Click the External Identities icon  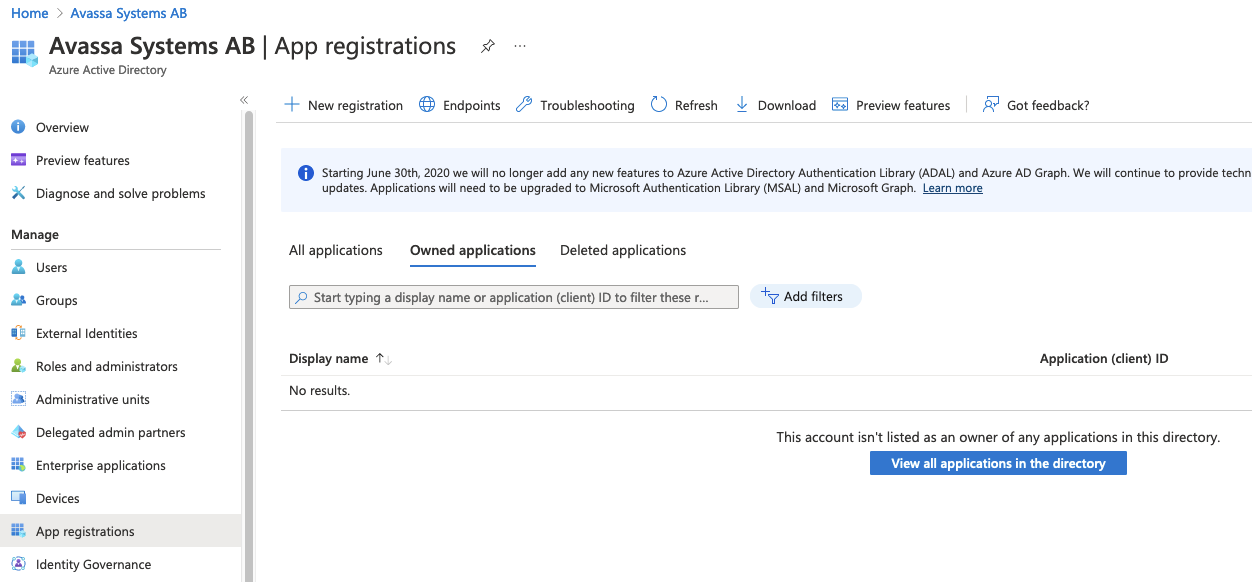point(18,333)
